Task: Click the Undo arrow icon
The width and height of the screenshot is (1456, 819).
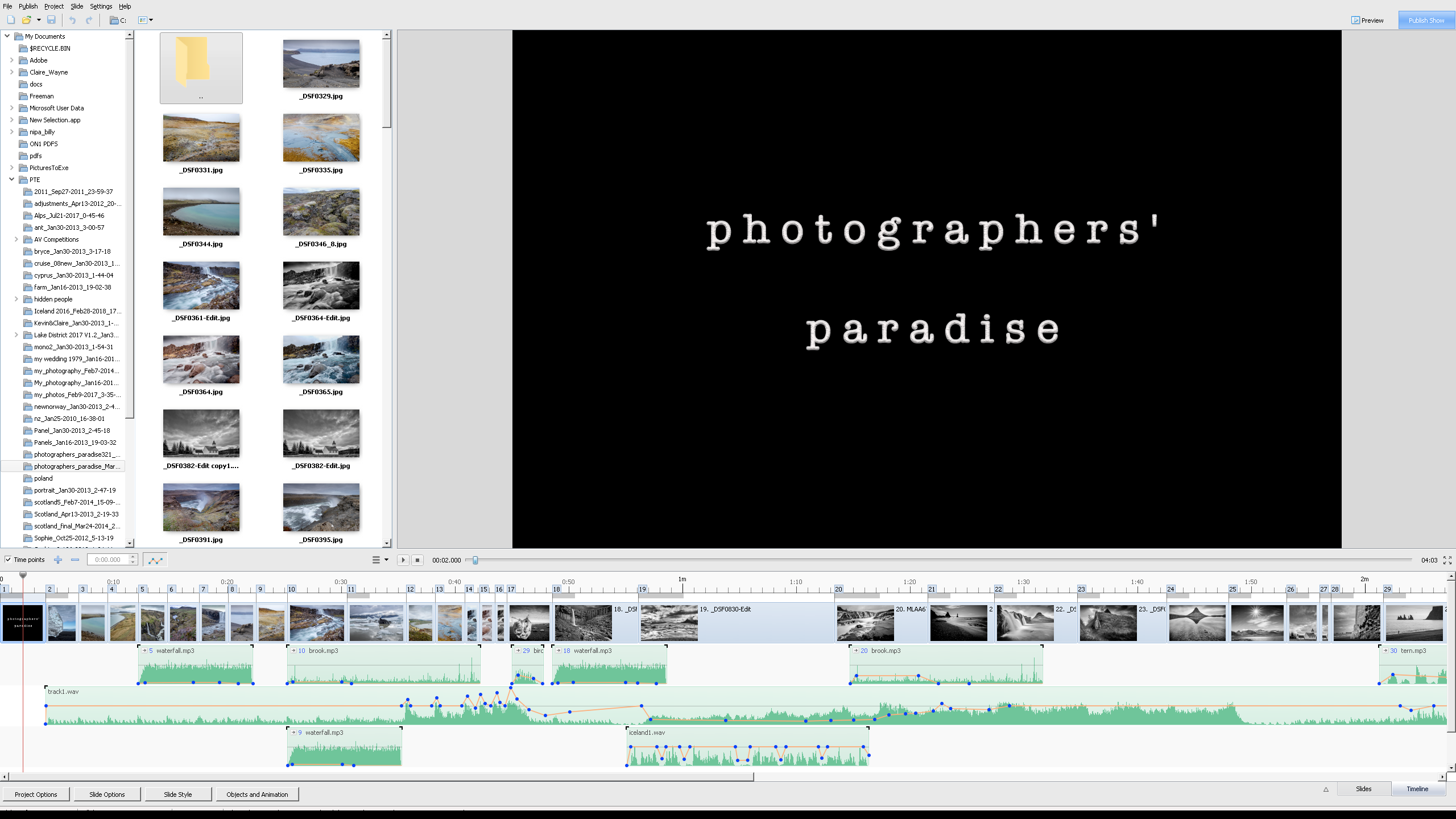Action: [x=72, y=20]
